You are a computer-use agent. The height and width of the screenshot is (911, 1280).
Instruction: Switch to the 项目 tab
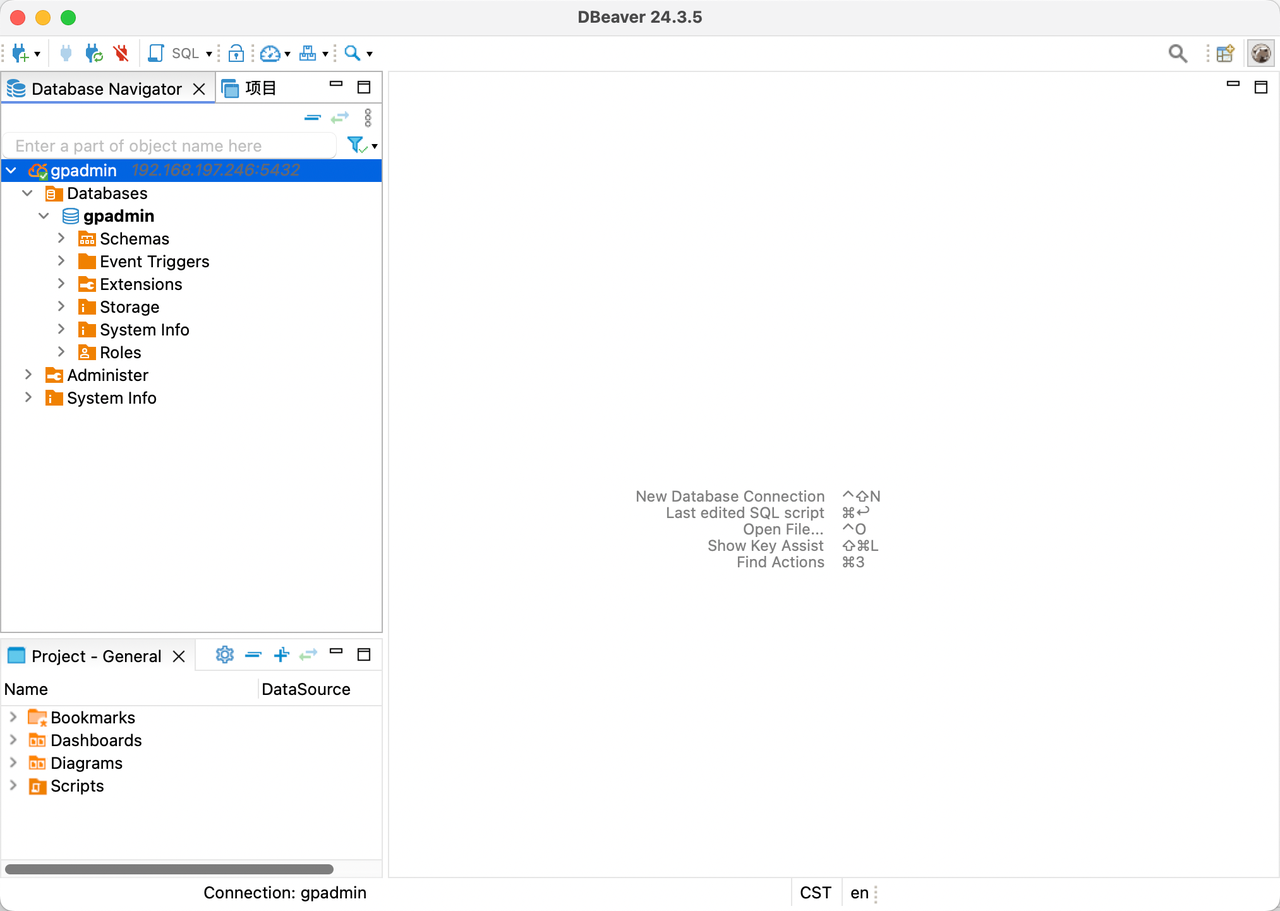[x=260, y=89]
